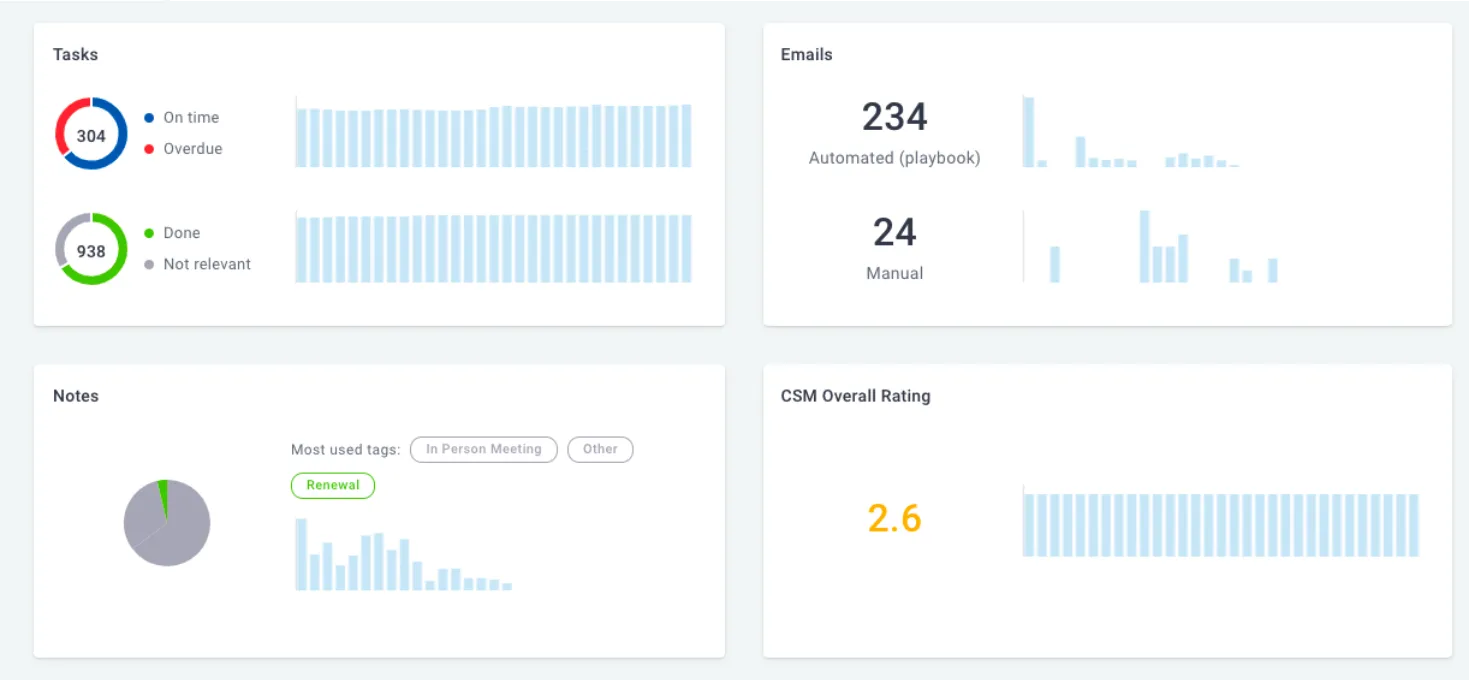Click the CSM Overall Rating bar chart
Screen dimensions: 1469x680
(1221, 521)
